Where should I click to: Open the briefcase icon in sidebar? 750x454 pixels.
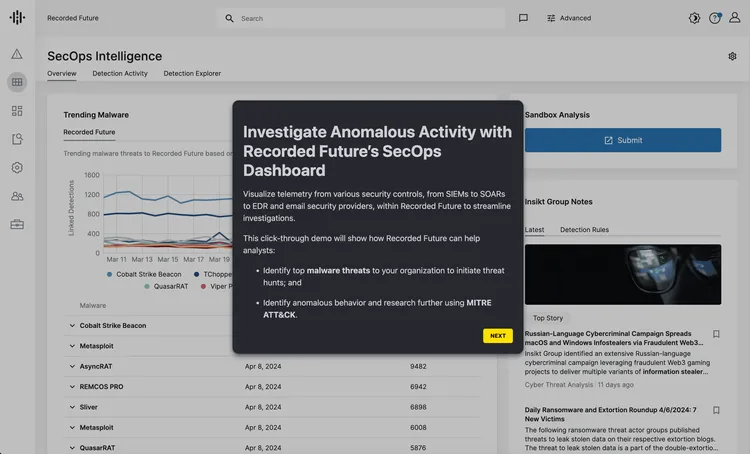tap(17, 224)
